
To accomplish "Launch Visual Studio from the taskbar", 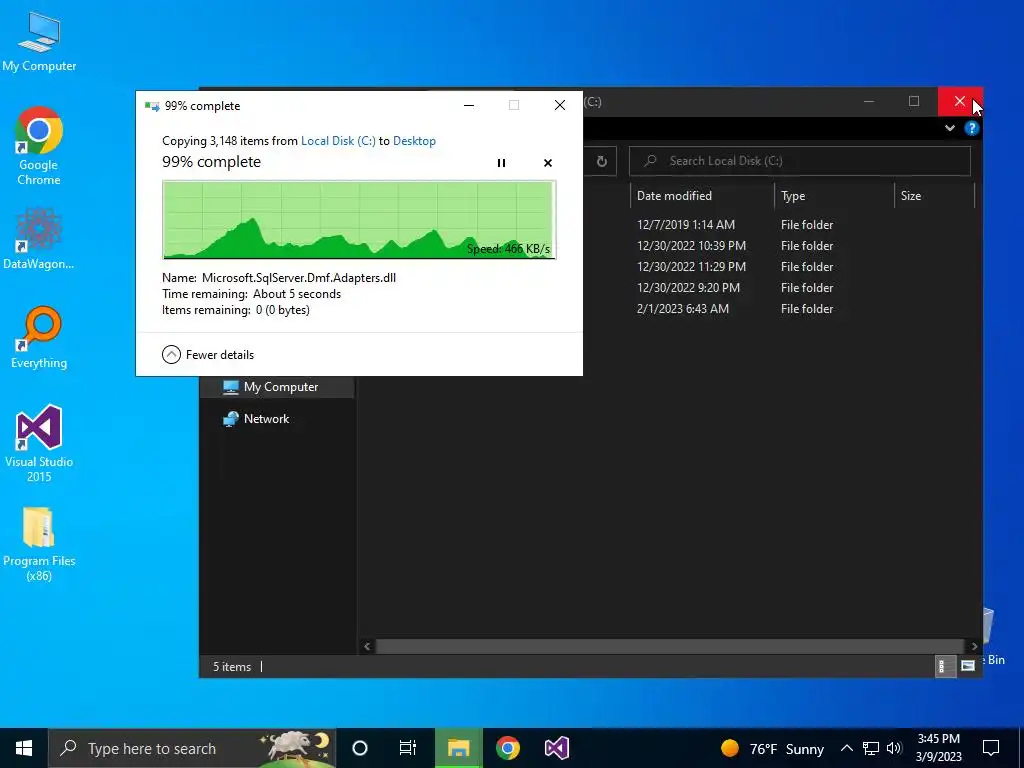I will pyautogui.click(x=556, y=748).
